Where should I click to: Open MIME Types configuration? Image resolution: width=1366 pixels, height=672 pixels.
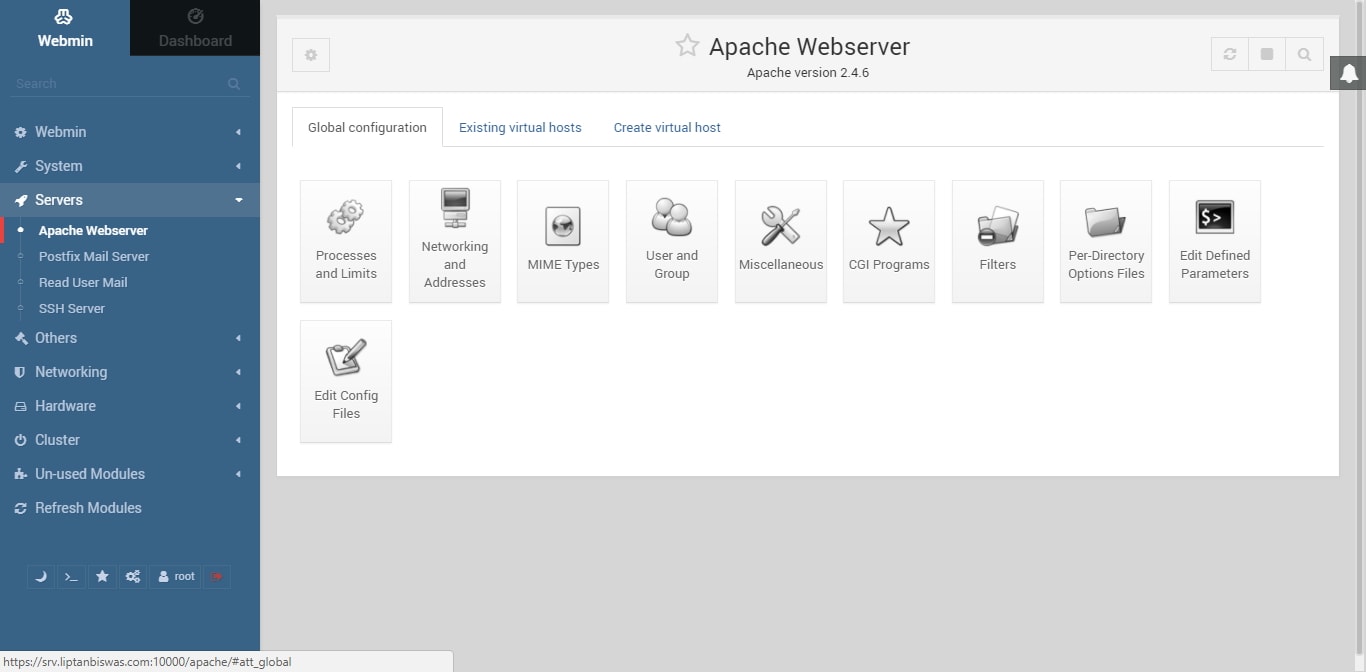click(563, 241)
